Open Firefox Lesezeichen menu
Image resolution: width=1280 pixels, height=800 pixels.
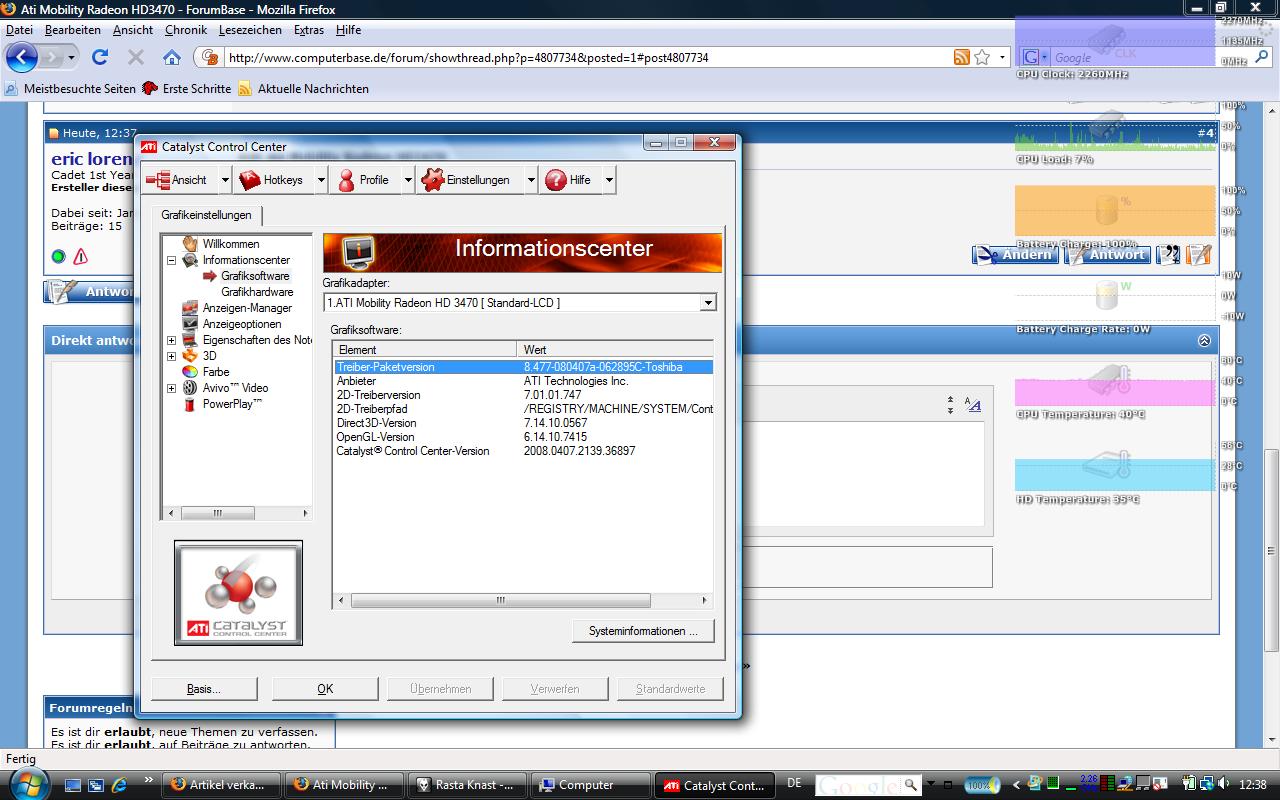tap(250, 30)
